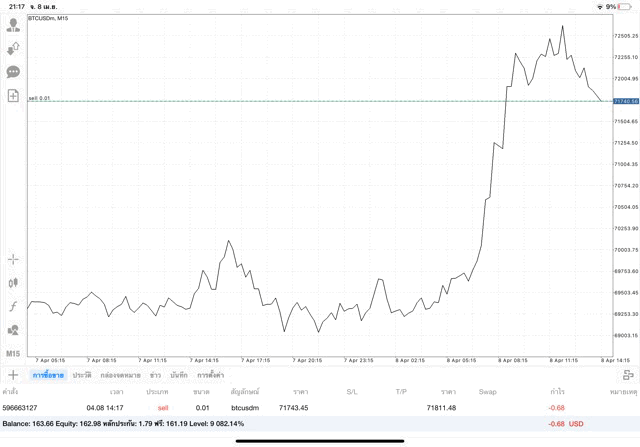
Task: Open the candlestick chart type icon
Action: (x=13, y=283)
